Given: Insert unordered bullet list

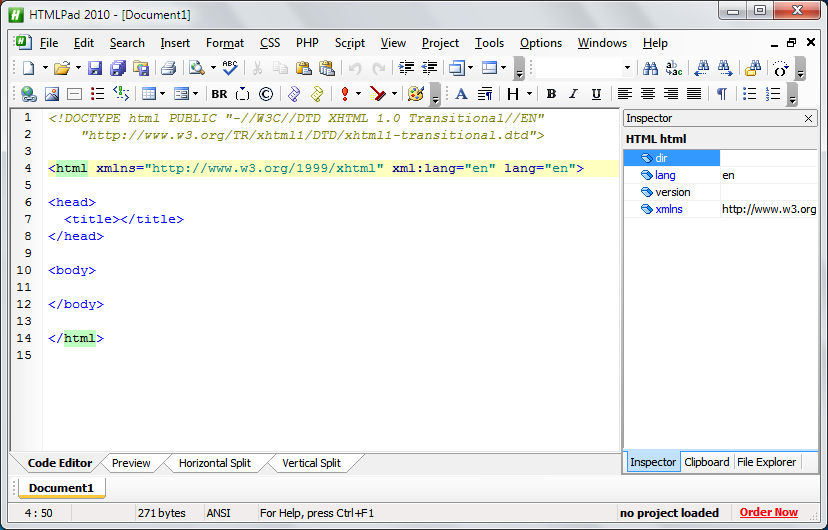Looking at the screenshot, I should tap(749, 94).
